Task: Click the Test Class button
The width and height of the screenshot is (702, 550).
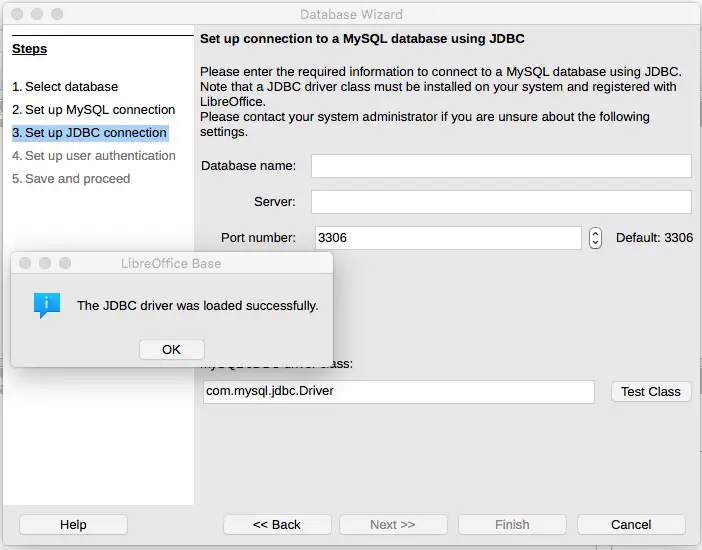Action: click(651, 391)
